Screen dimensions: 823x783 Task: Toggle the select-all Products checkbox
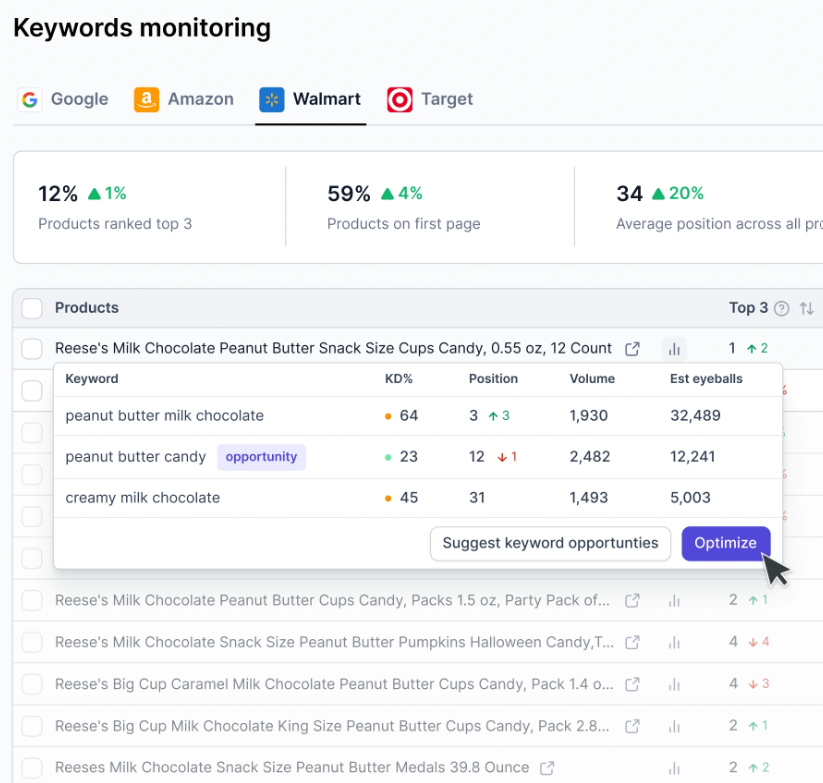point(32,308)
